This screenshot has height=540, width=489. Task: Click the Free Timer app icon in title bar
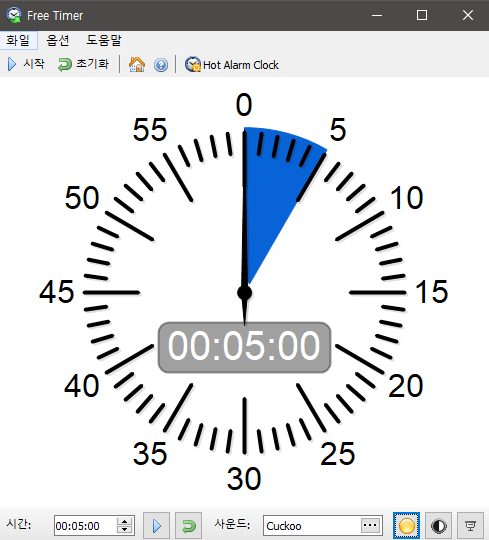tap(14, 15)
